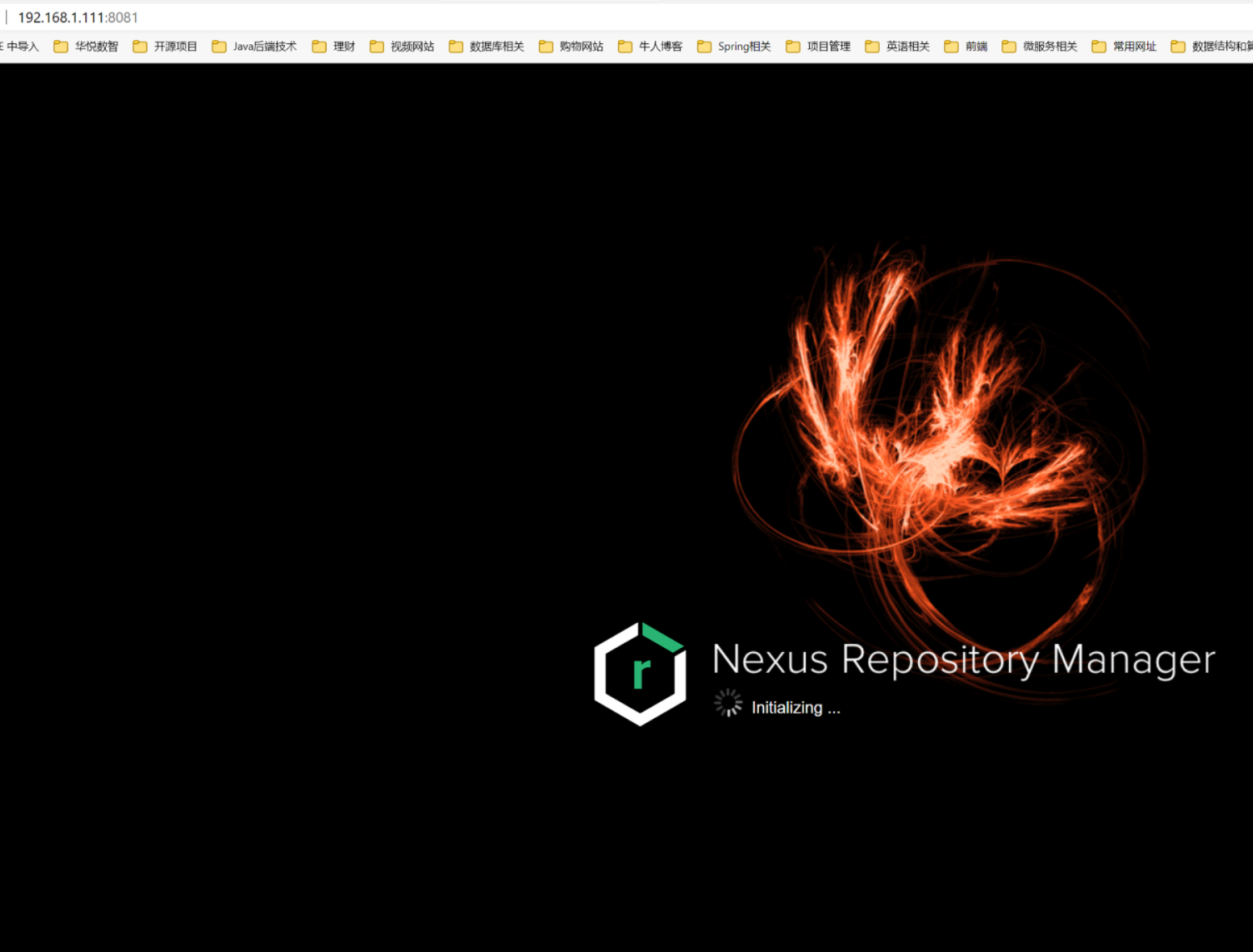Image resolution: width=1253 pixels, height=952 pixels.
Task: Open the 数据结构和算 bookmark folder
Action: tap(1211, 47)
